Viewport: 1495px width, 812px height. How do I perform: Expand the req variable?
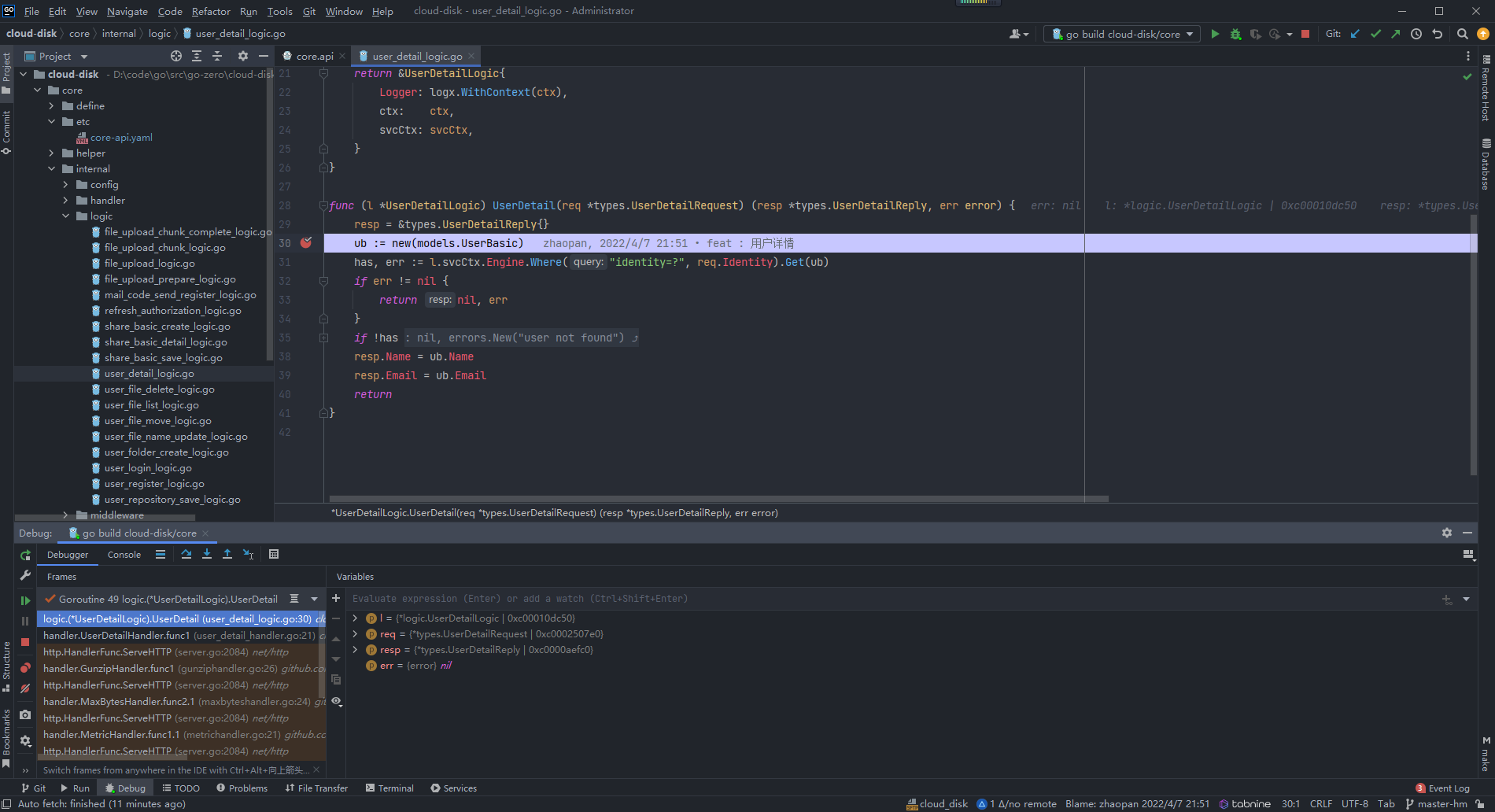click(355, 633)
